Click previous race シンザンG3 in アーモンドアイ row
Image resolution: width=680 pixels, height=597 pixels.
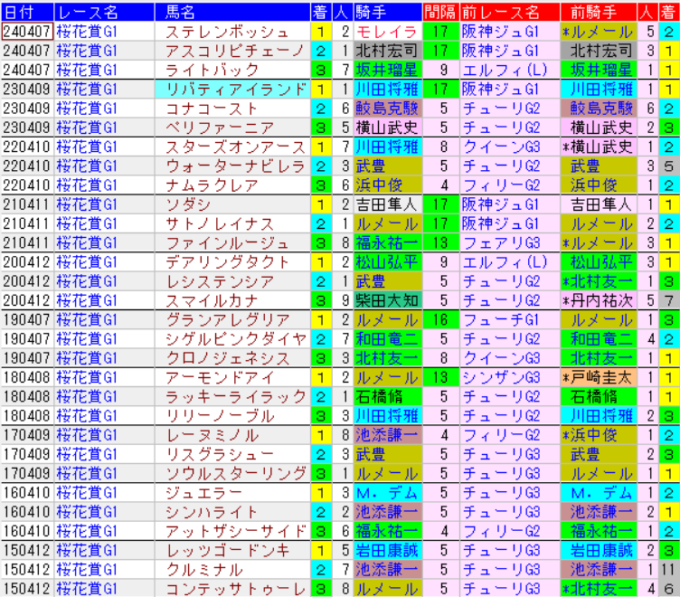click(502, 378)
